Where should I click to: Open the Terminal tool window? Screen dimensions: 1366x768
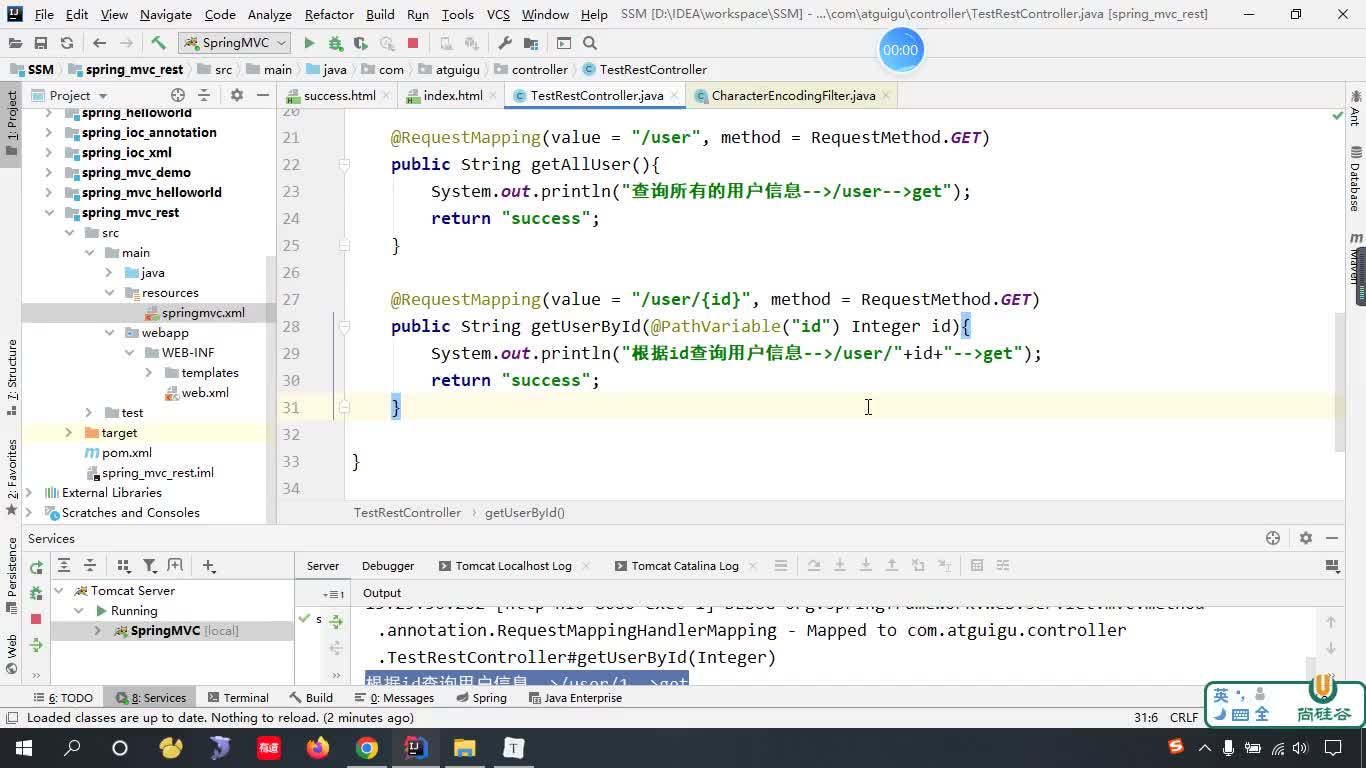pyautogui.click(x=238, y=698)
